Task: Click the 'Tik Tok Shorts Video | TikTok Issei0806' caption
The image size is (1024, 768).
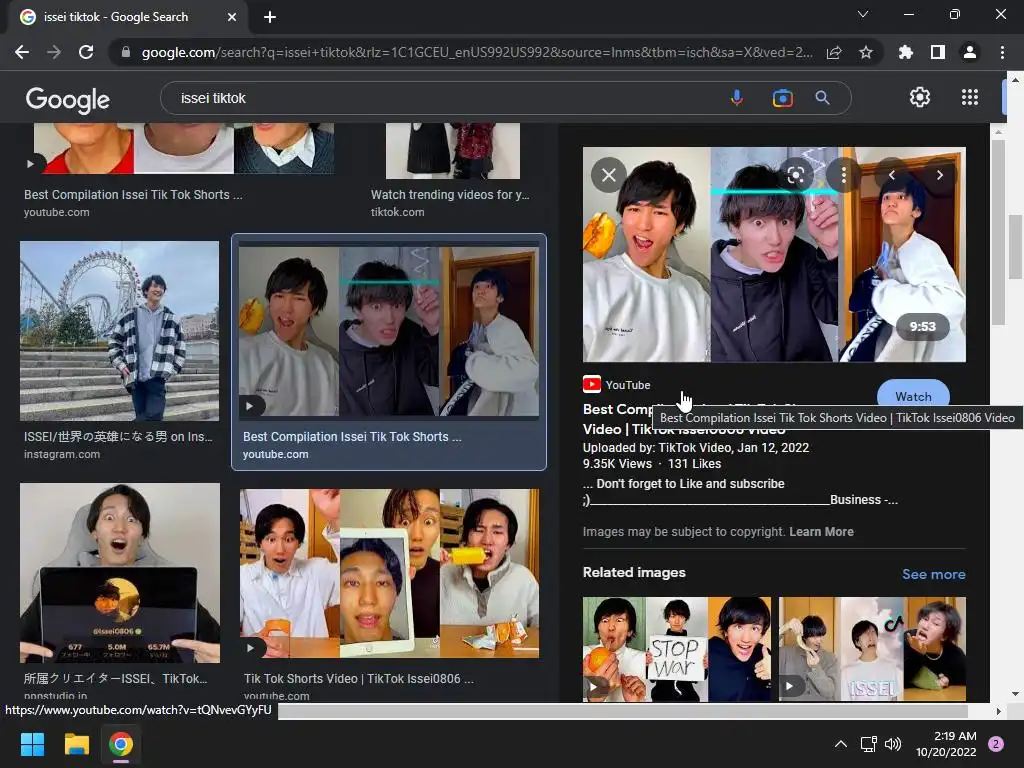Action: (359, 679)
